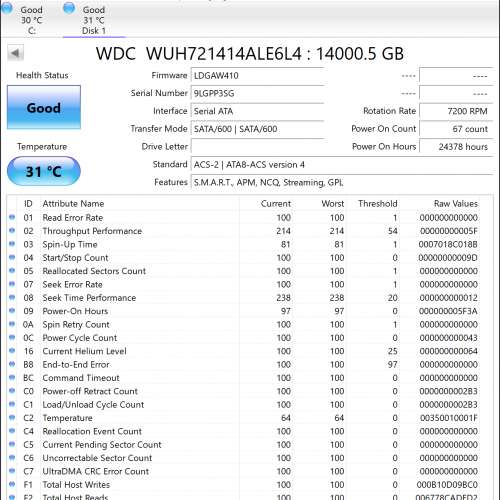Click the status dot for Command Timeout

coord(12,377)
